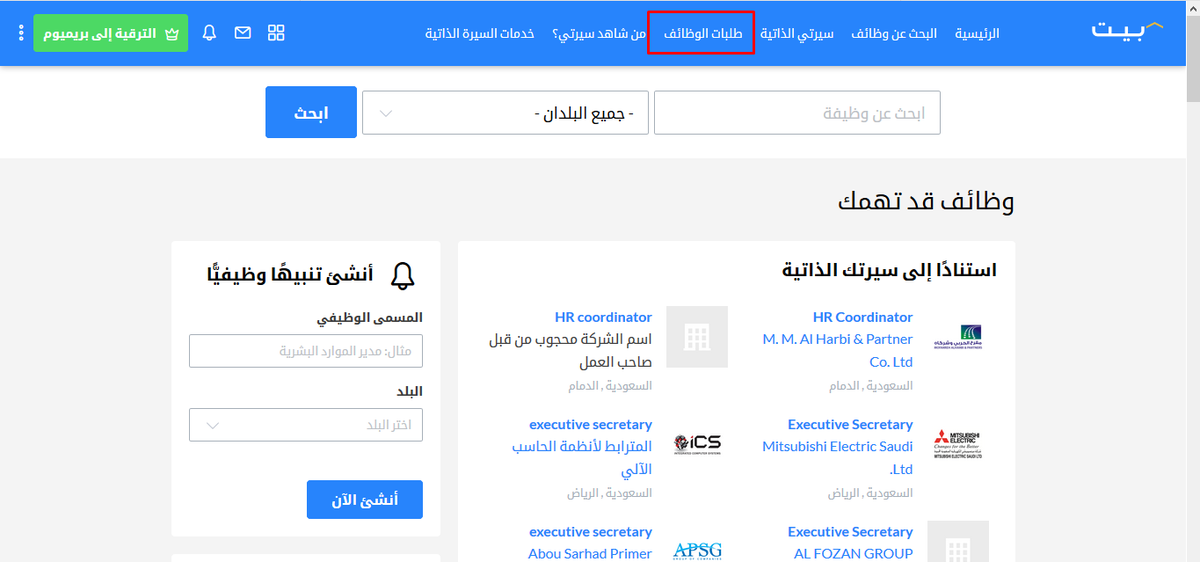Open خدمات السيرة الذاتية menu item
The width and height of the screenshot is (1200, 562).
479,33
